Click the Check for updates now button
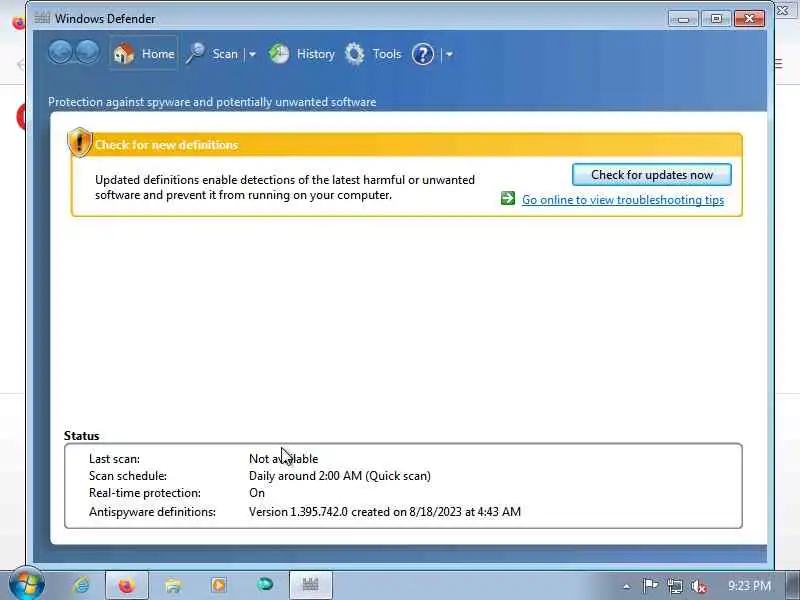 (652, 175)
